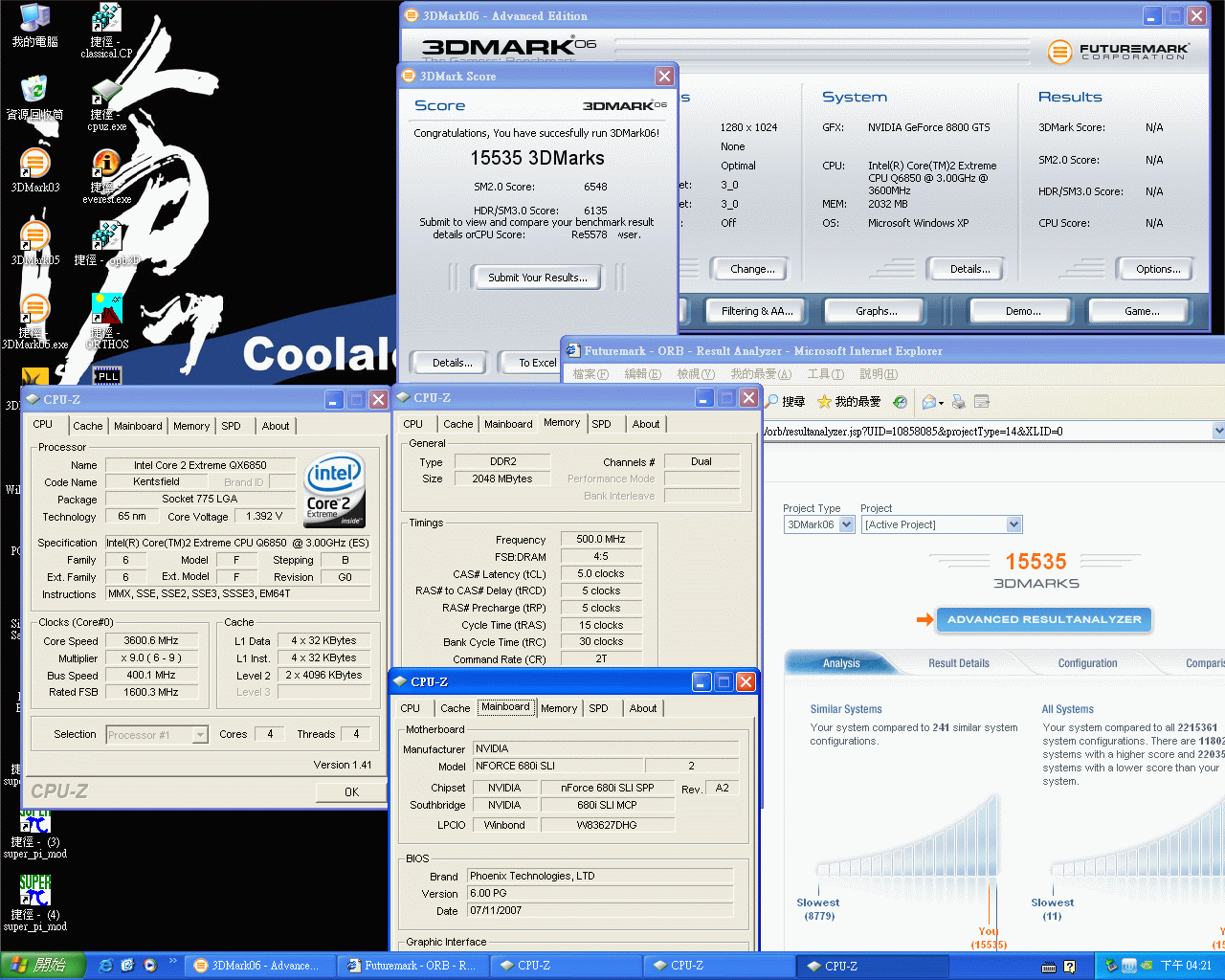Open the Internet Explorer file menu

coord(590,374)
